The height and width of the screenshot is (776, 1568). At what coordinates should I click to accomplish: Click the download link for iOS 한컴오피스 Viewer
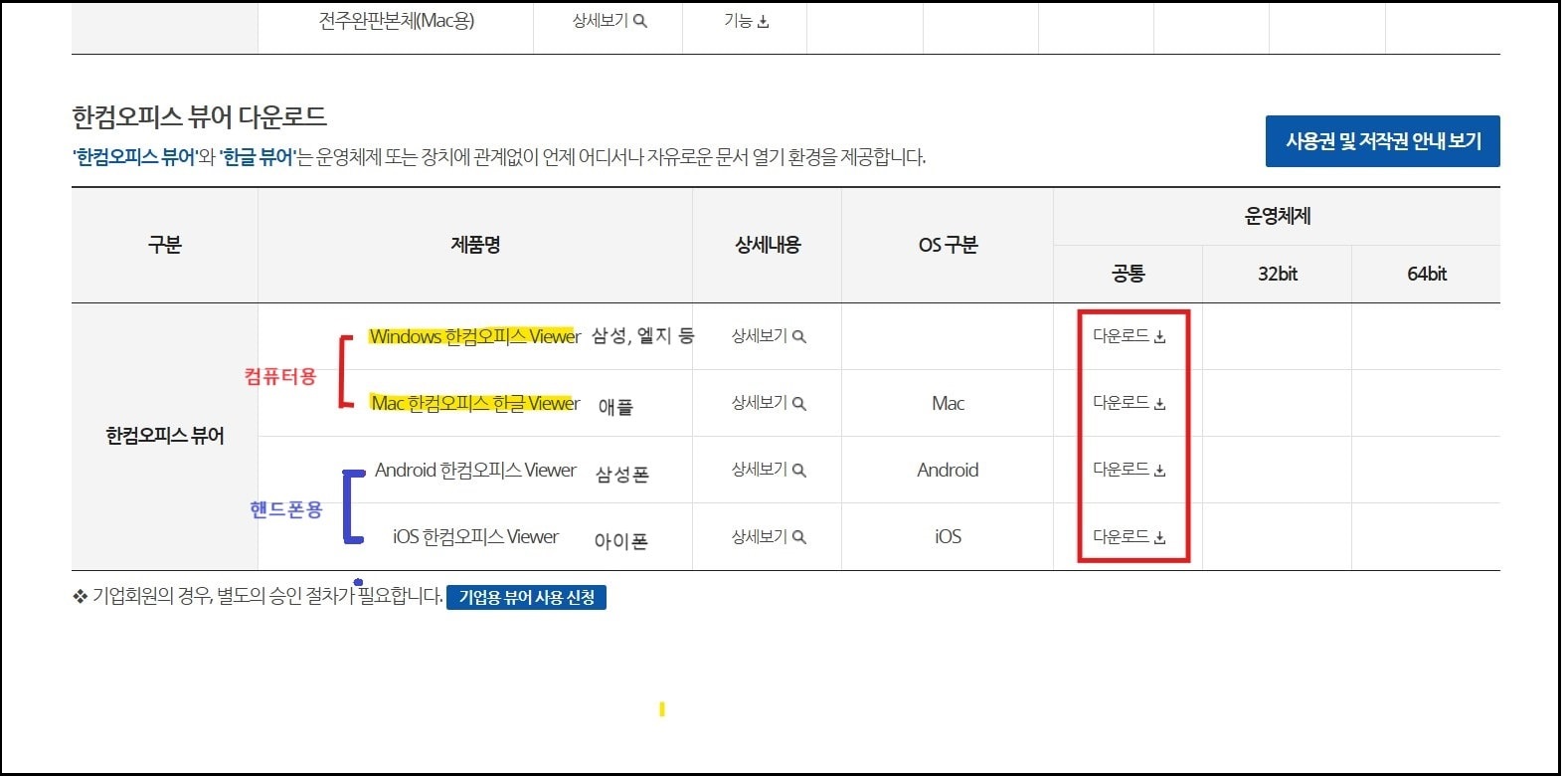pyautogui.click(x=1129, y=536)
